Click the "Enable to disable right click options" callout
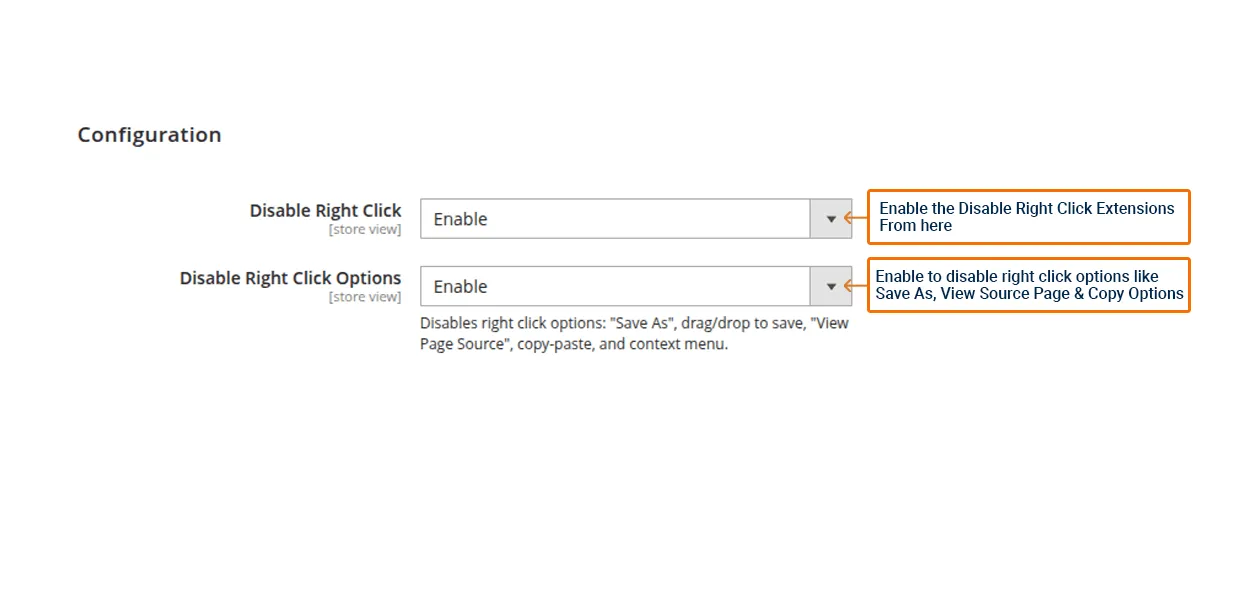 1028,285
